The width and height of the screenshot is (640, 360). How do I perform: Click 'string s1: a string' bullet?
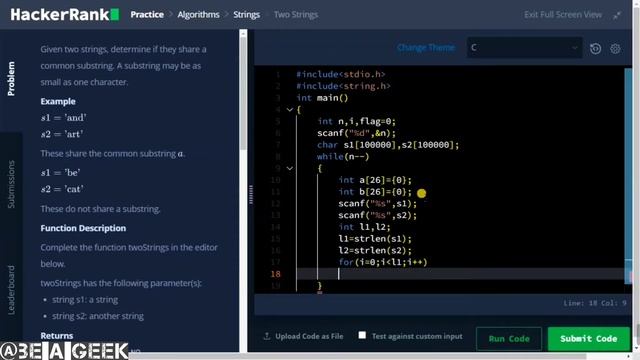(x=85, y=300)
